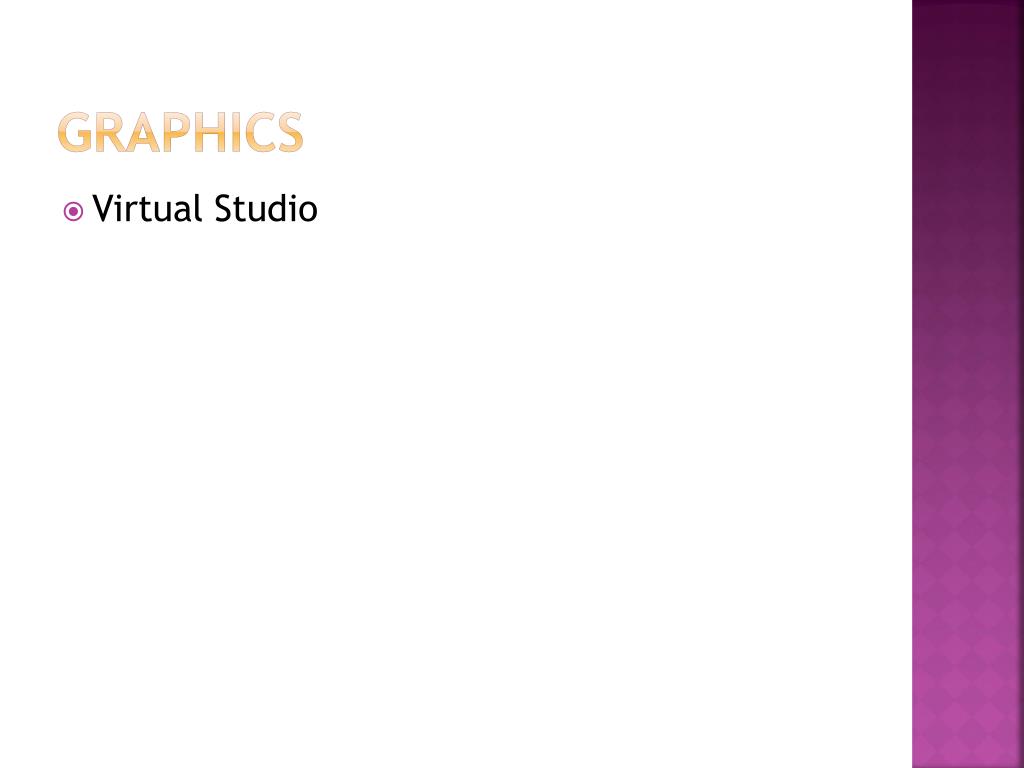Select the GRAPHICS slide title
Viewport: 1024px width, 768px height.
pyautogui.click(x=180, y=132)
